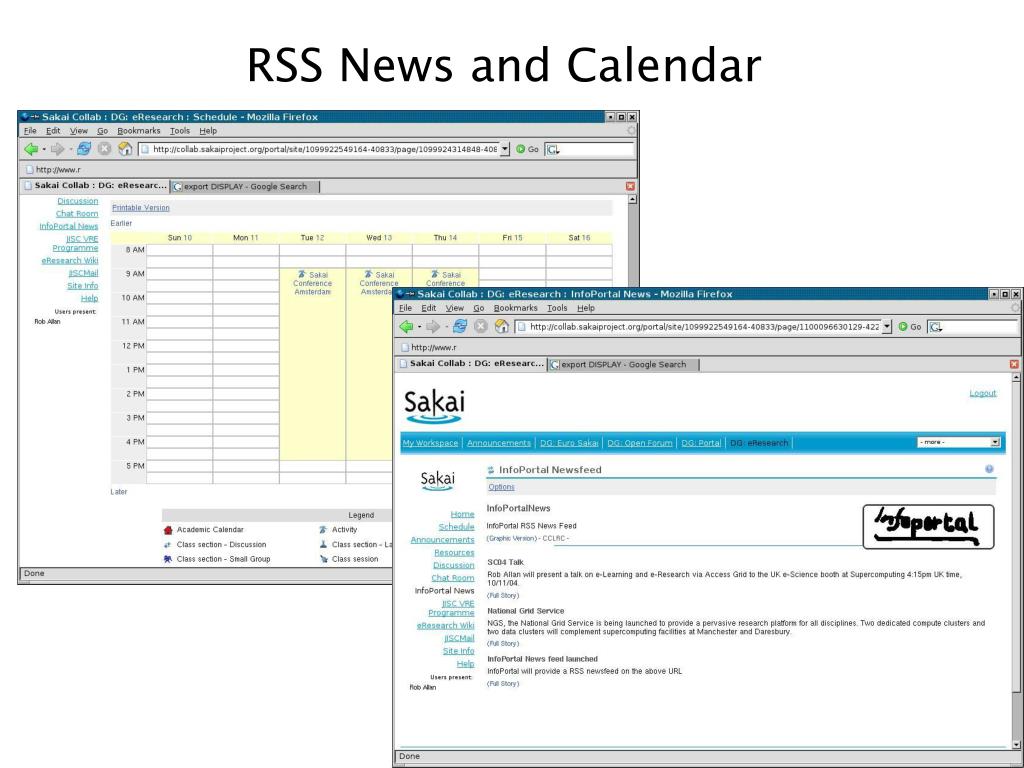Image resolution: width=1024 pixels, height=768 pixels.
Task: Click Forward arrow in InfoPortal News window
Action: pyautogui.click(x=433, y=327)
